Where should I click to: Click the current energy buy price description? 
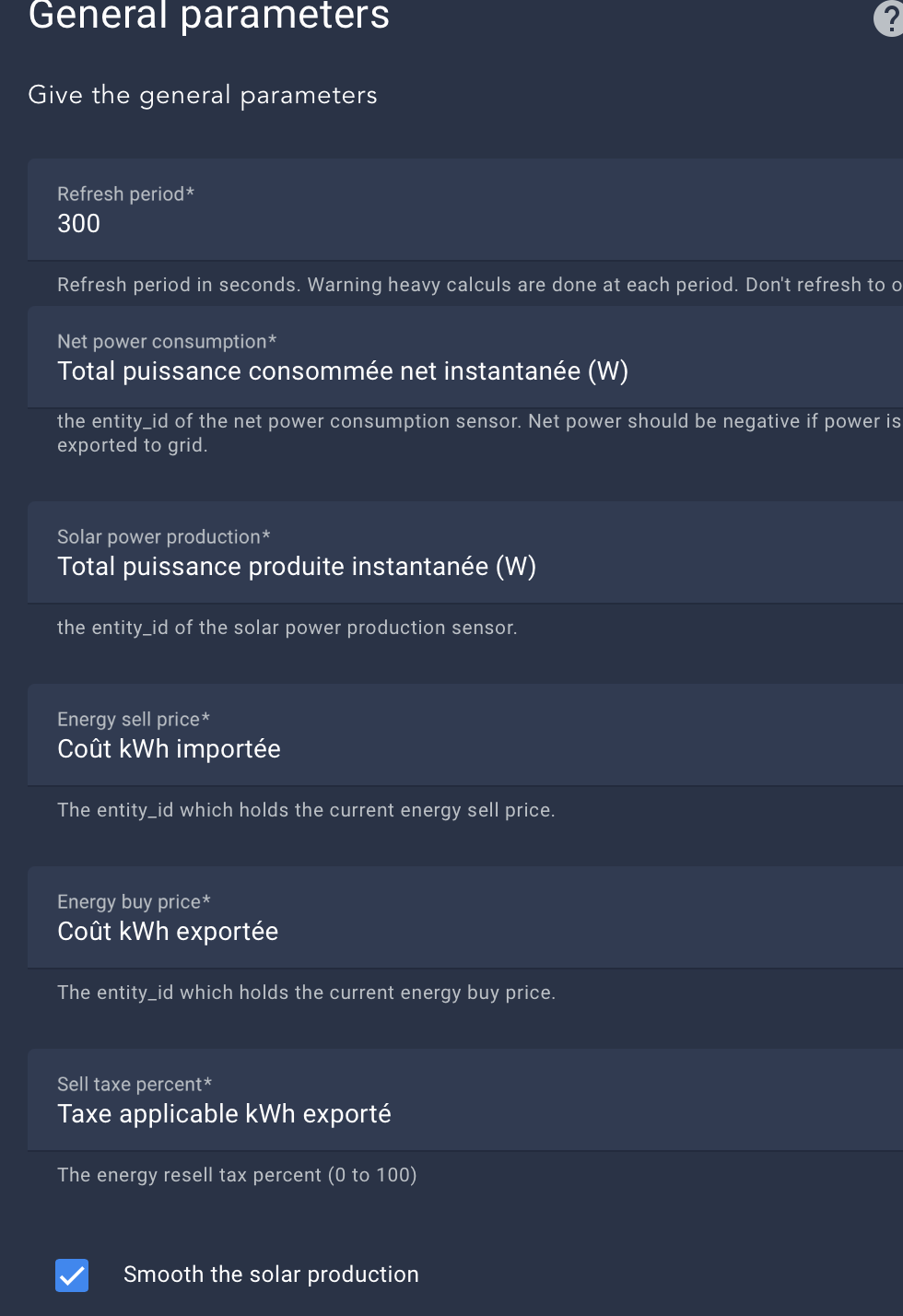(306, 993)
